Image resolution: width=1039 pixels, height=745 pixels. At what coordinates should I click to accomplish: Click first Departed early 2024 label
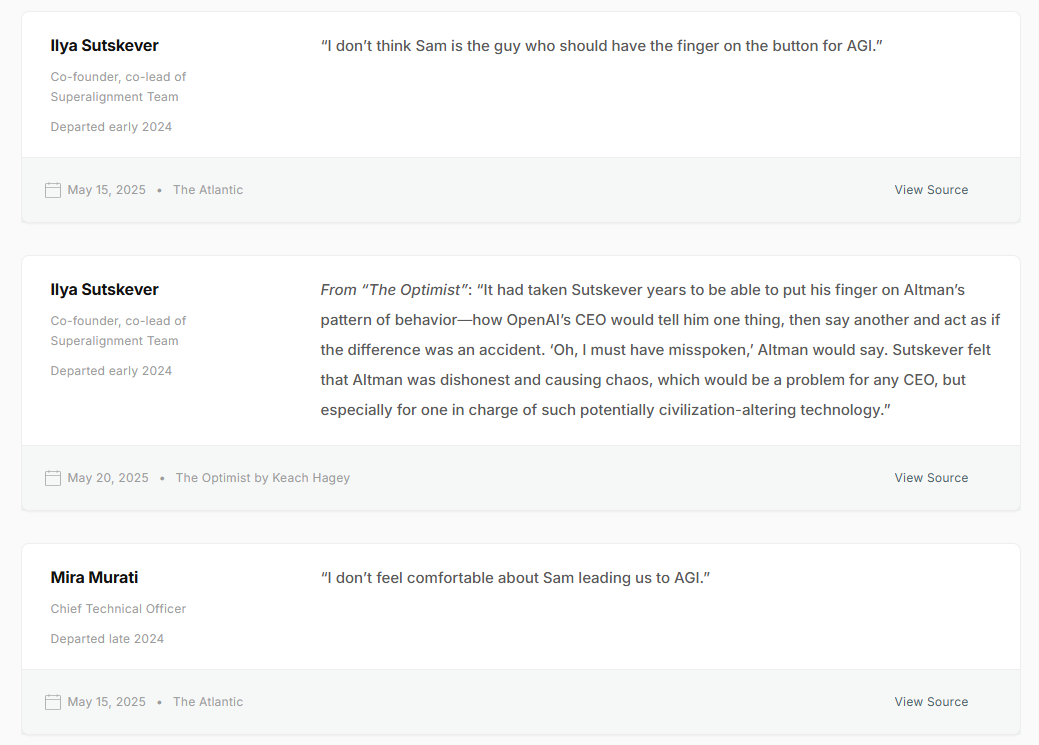[x=111, y=127]
